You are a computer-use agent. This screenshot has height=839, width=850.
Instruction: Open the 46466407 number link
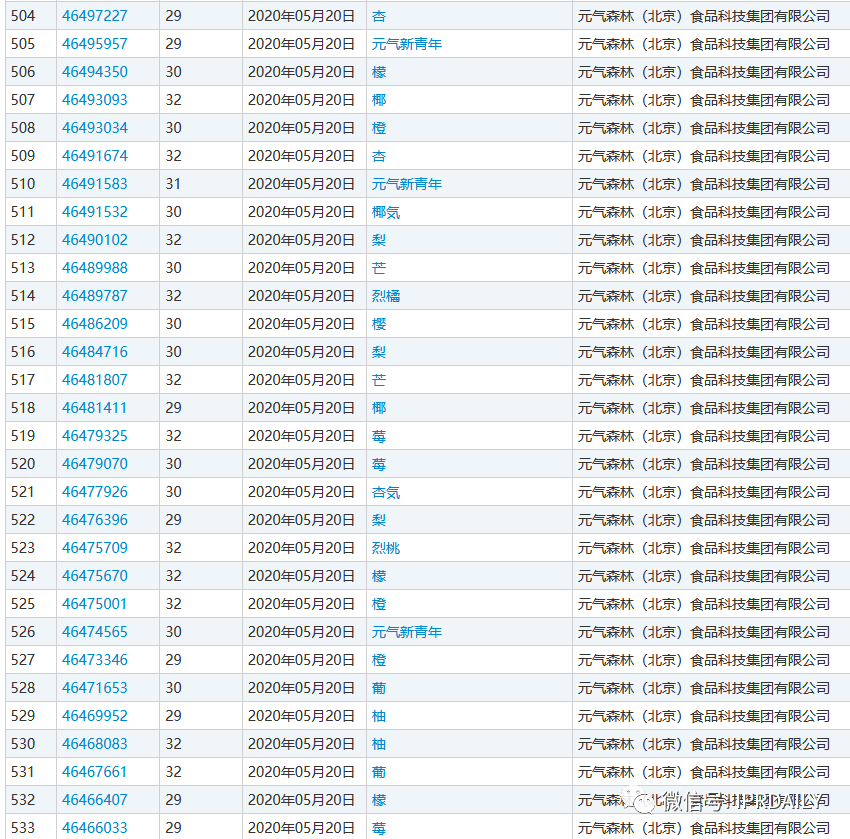(x=95, y=800)
